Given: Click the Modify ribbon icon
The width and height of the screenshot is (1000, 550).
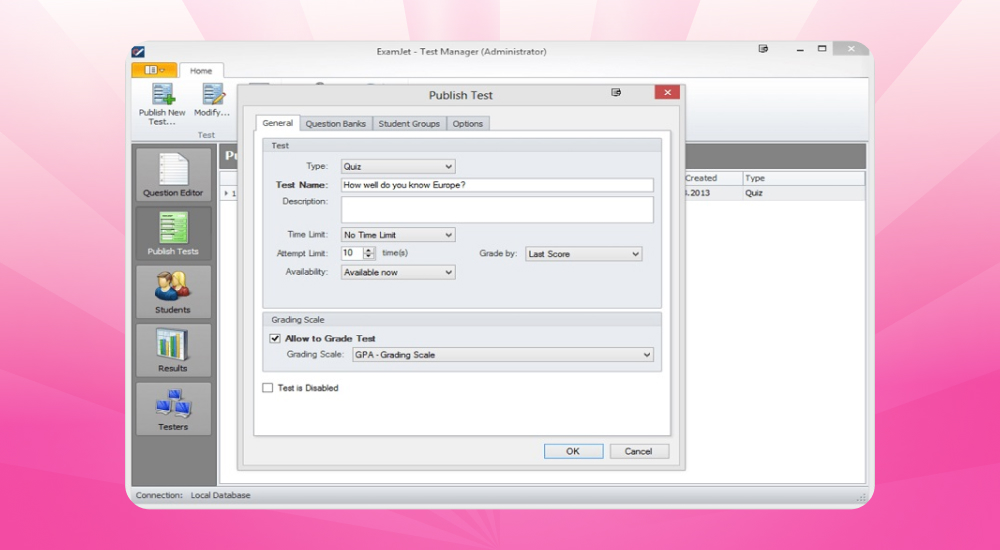Looking at the screenshot, I should [x=213, y=96].
